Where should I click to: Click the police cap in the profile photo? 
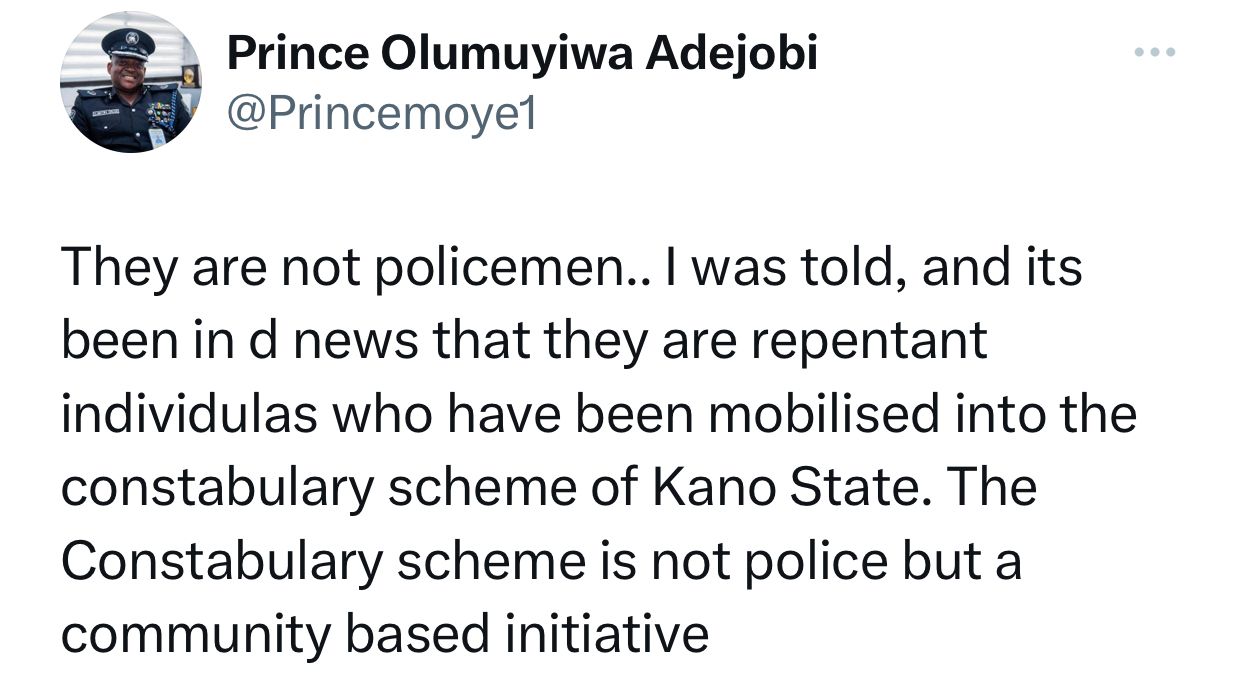[x=129, y=43]
